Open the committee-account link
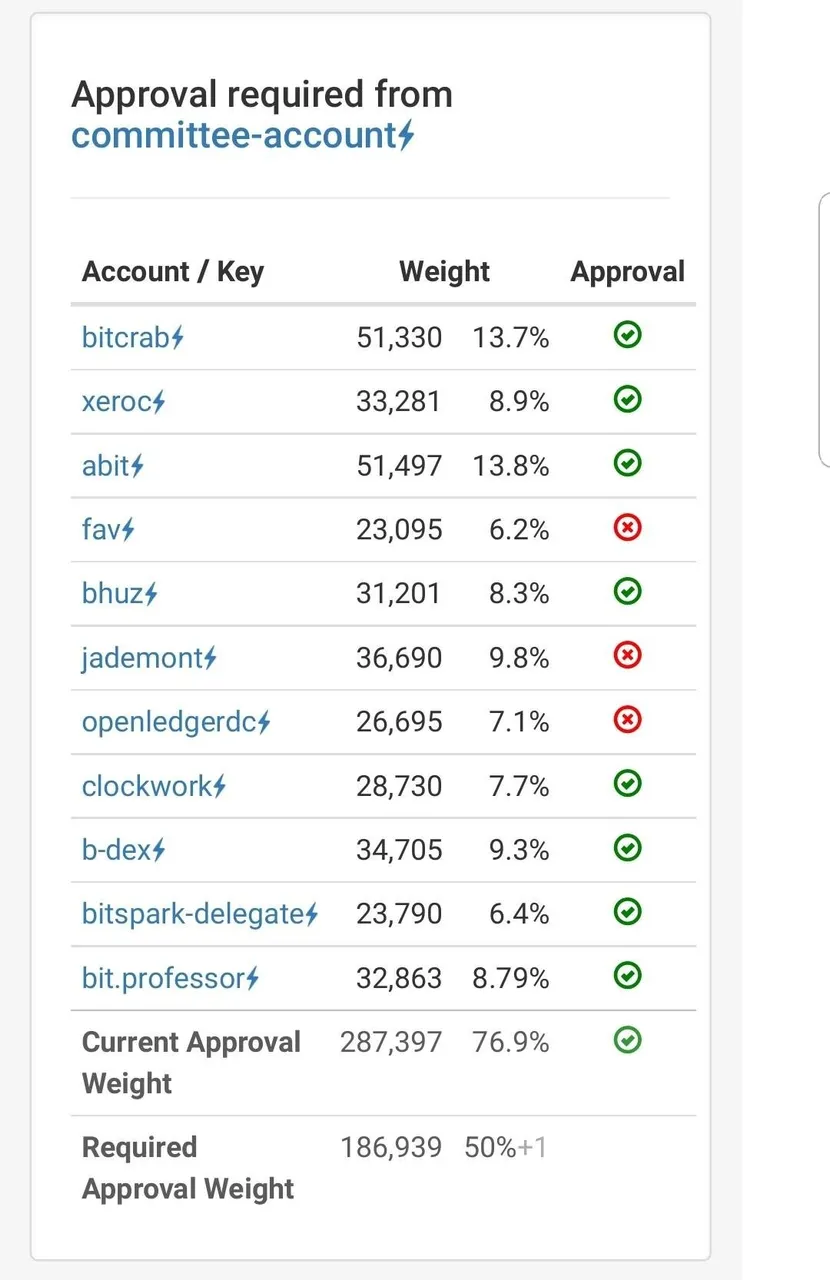The image size is (830, 1280). [x=235, y=135]
